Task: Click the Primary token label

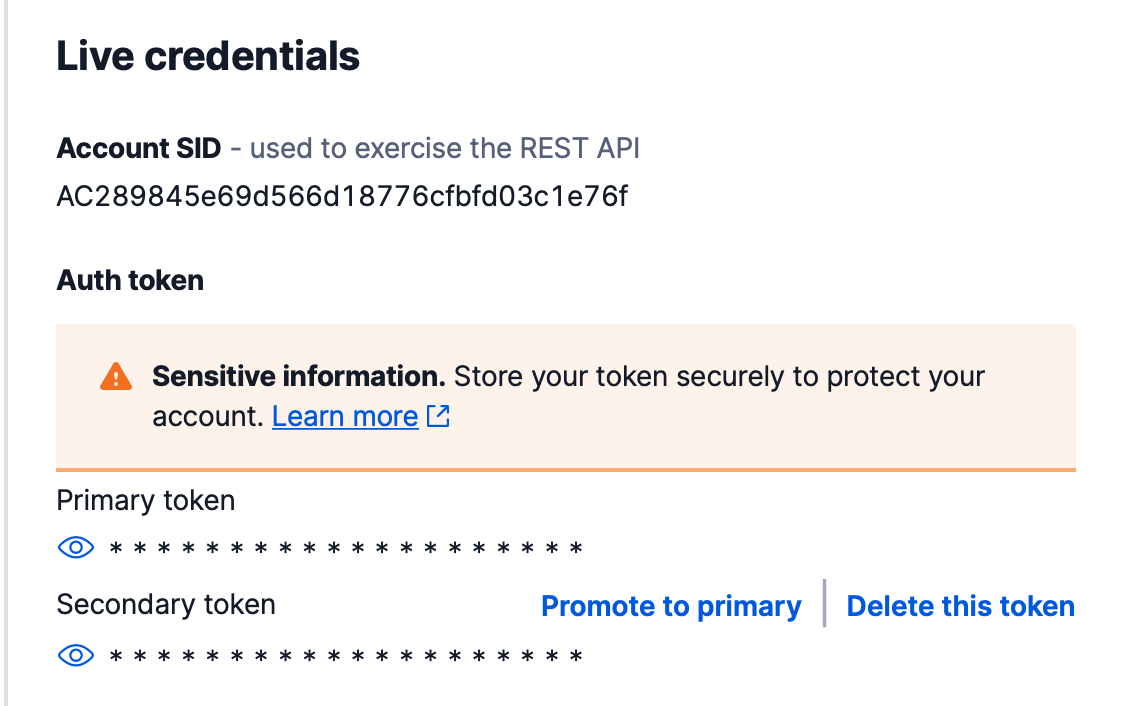Action: tap(146, 500)
